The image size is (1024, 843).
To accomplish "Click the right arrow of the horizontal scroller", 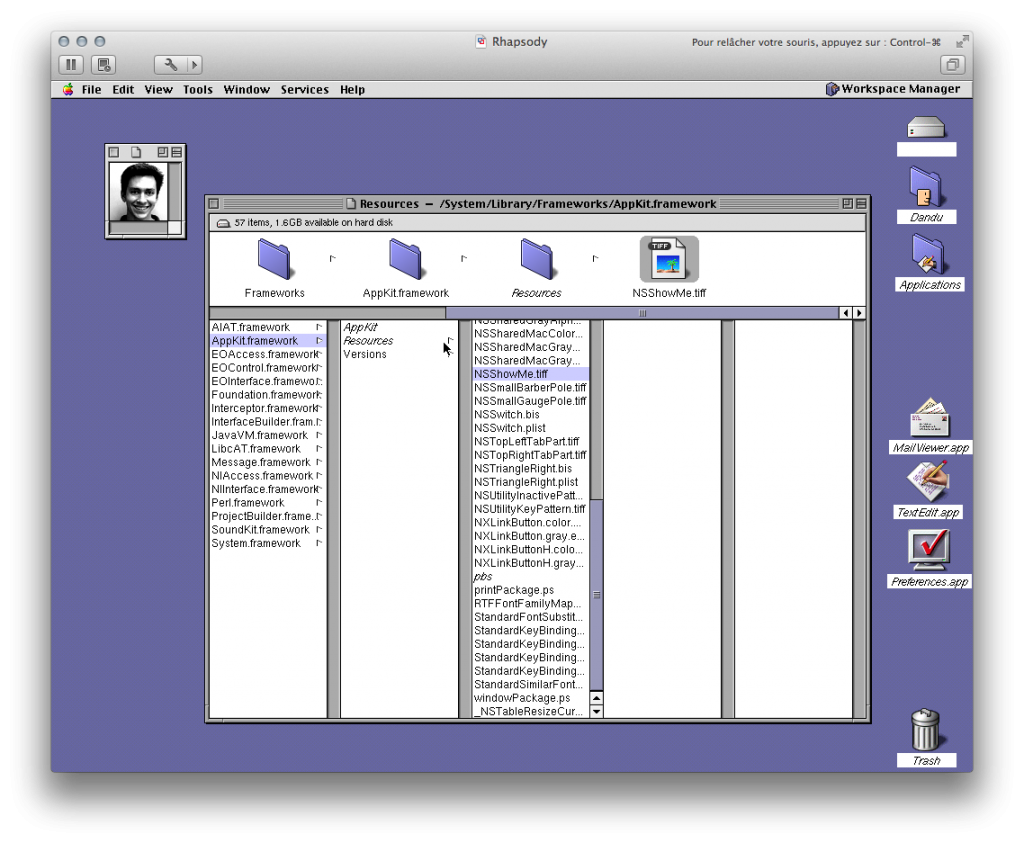I will coord(859,313).
